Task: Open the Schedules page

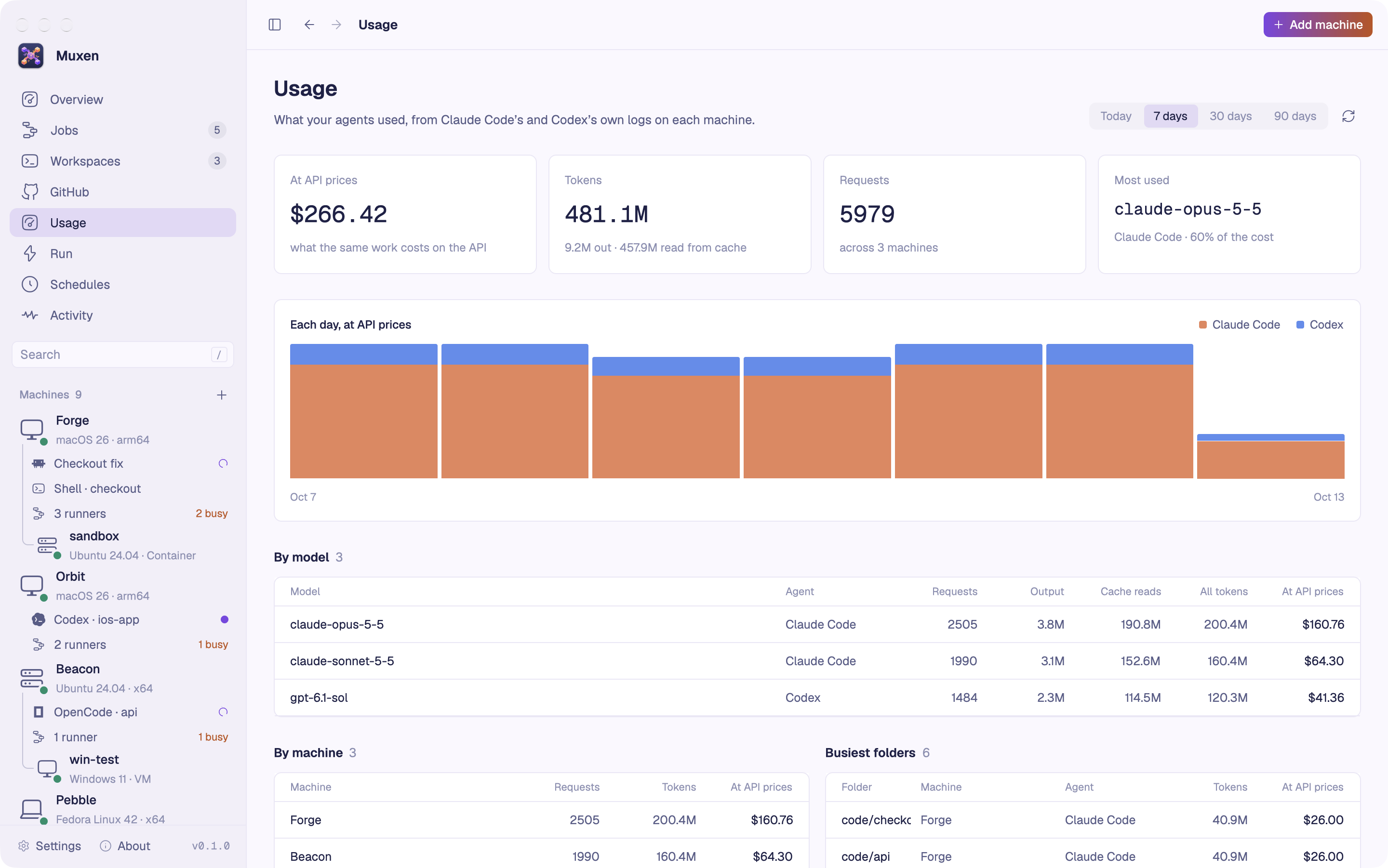Action: click(123, 284)
